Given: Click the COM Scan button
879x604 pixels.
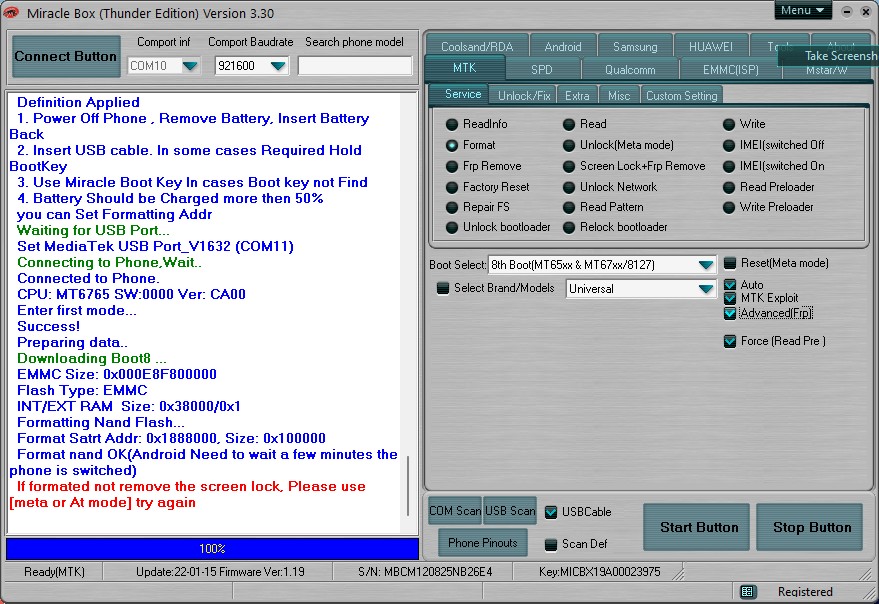Looking at the screenshot, I should 455,511.
